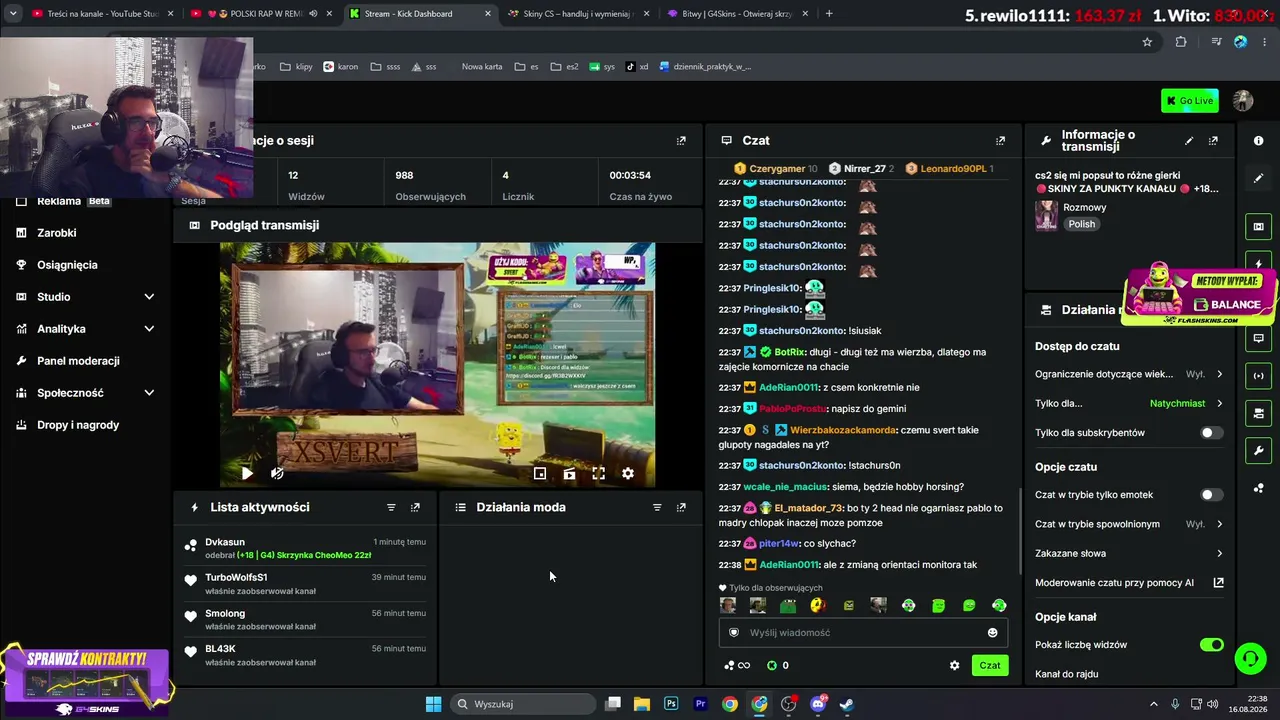Switch stream preview to theater mode
Image resolution: width=1280 pixels, height=720 pixels.
tap(569, 473)
